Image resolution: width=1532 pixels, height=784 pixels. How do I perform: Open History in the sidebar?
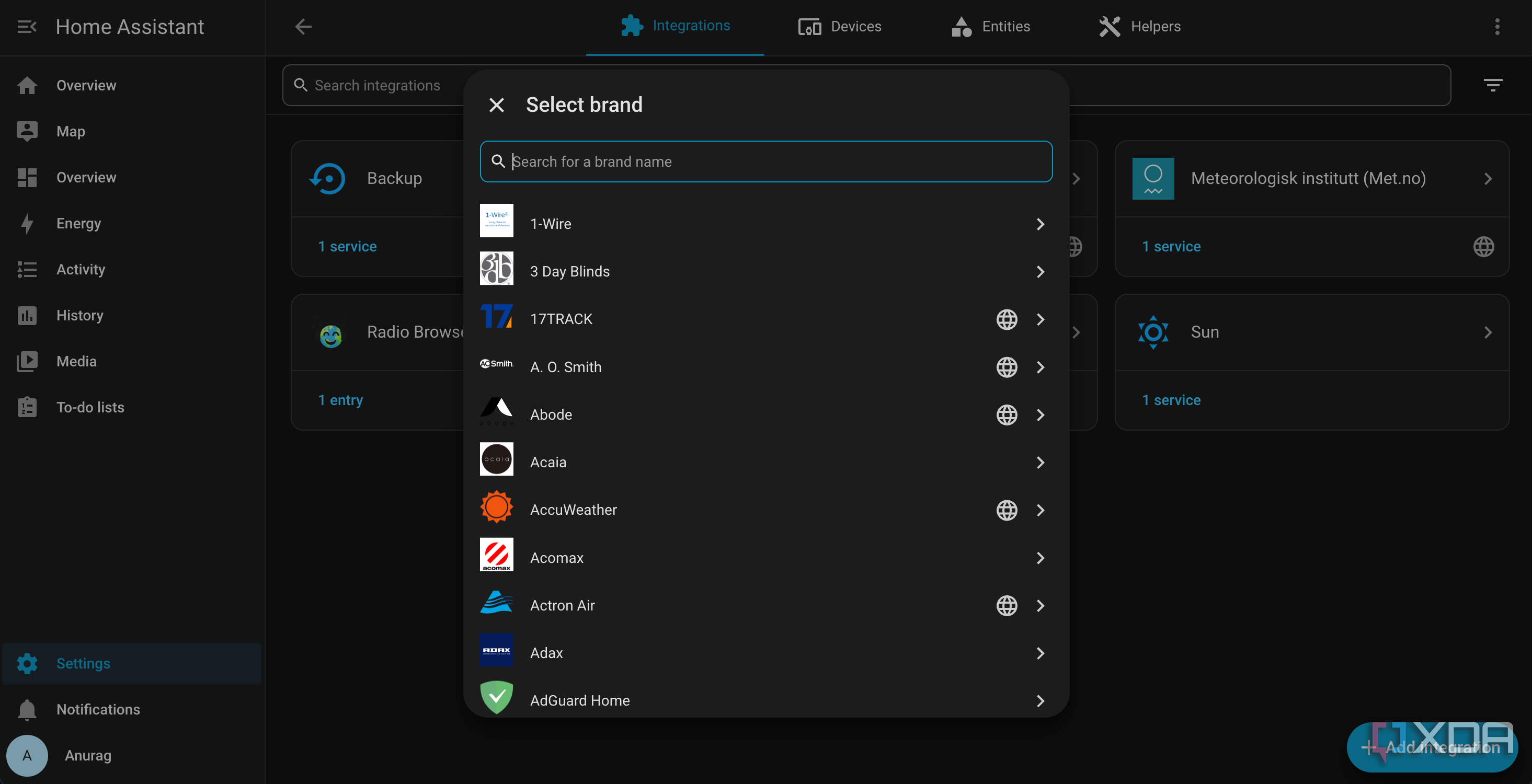[131, 316]
